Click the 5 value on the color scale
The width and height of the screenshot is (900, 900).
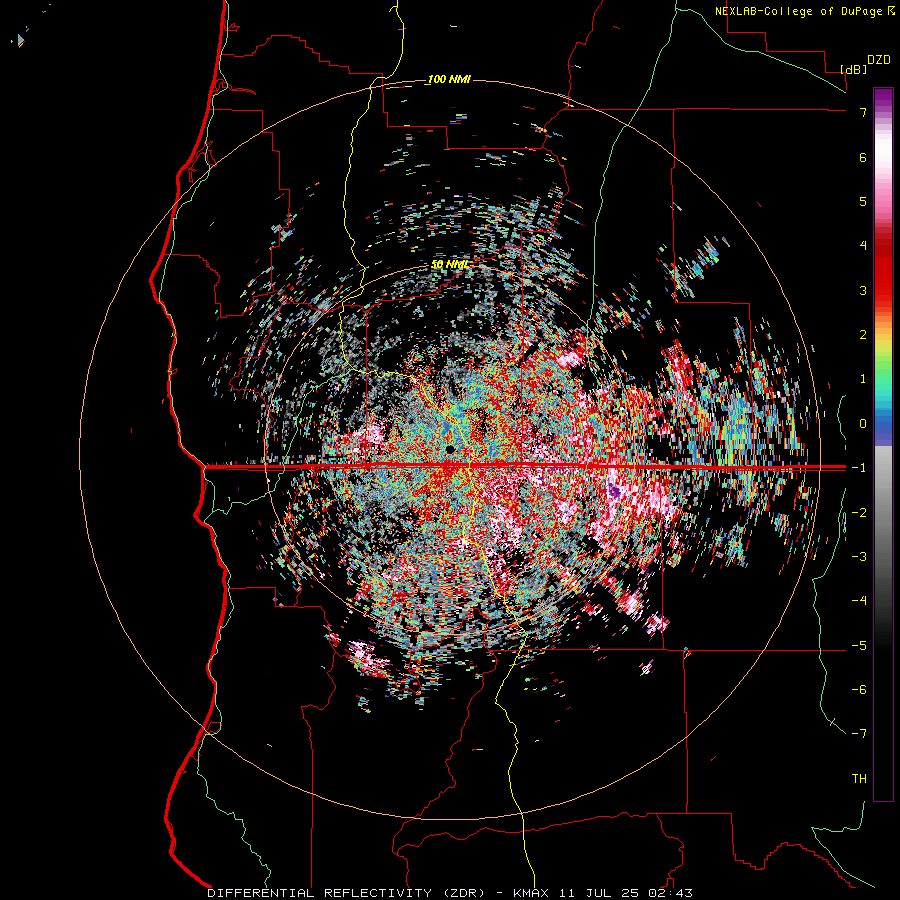863,201
